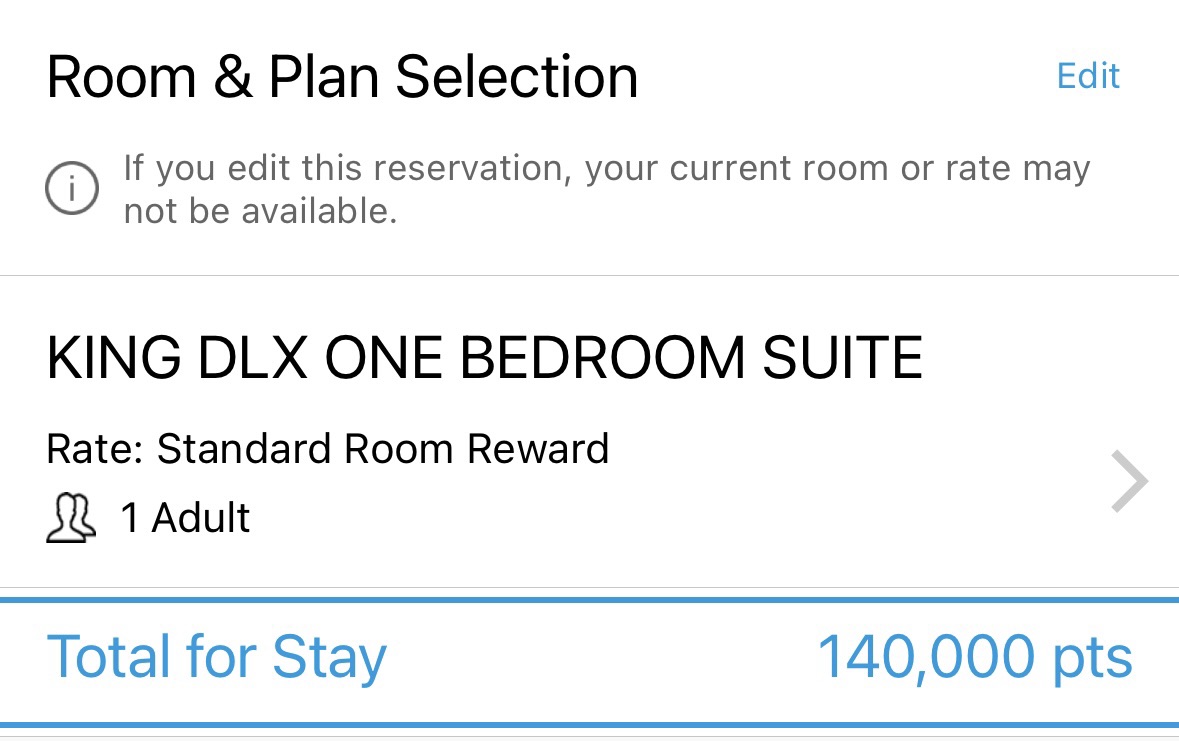Viewport: 1179px width, 741px height.
Task: Click the "Rate:" label
Action: 96,449
